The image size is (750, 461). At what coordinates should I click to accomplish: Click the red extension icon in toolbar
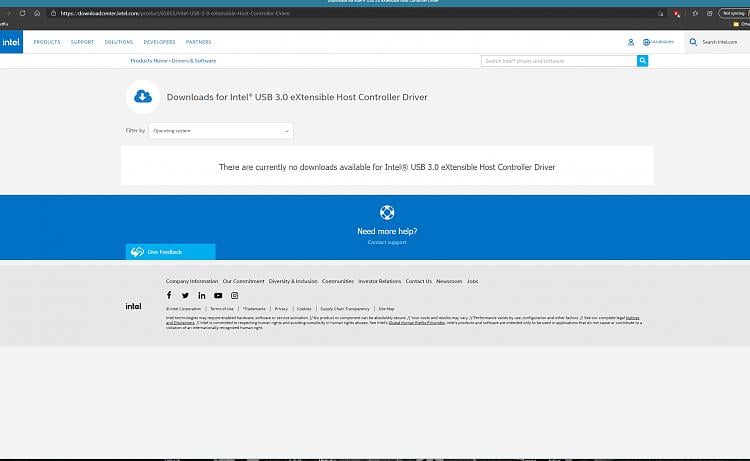pyautogui.click(x=677, y=14)
